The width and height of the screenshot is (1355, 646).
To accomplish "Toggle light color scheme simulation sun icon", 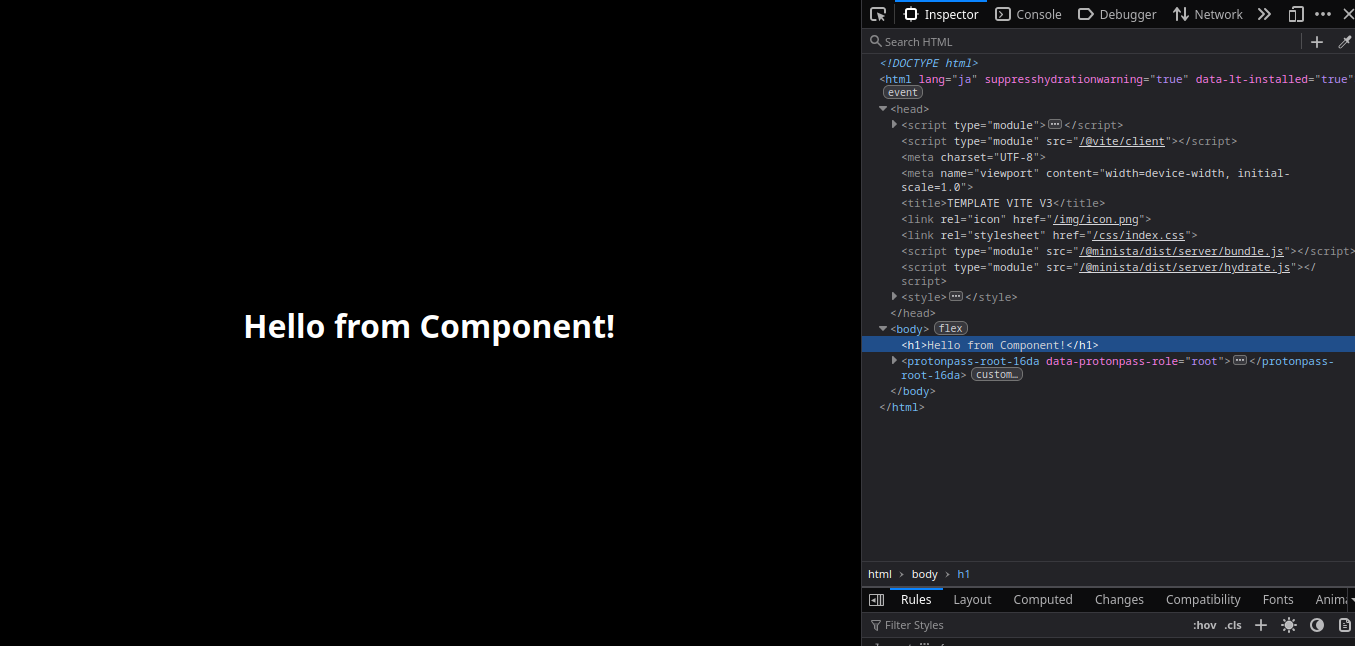I will click(1289, 625).
